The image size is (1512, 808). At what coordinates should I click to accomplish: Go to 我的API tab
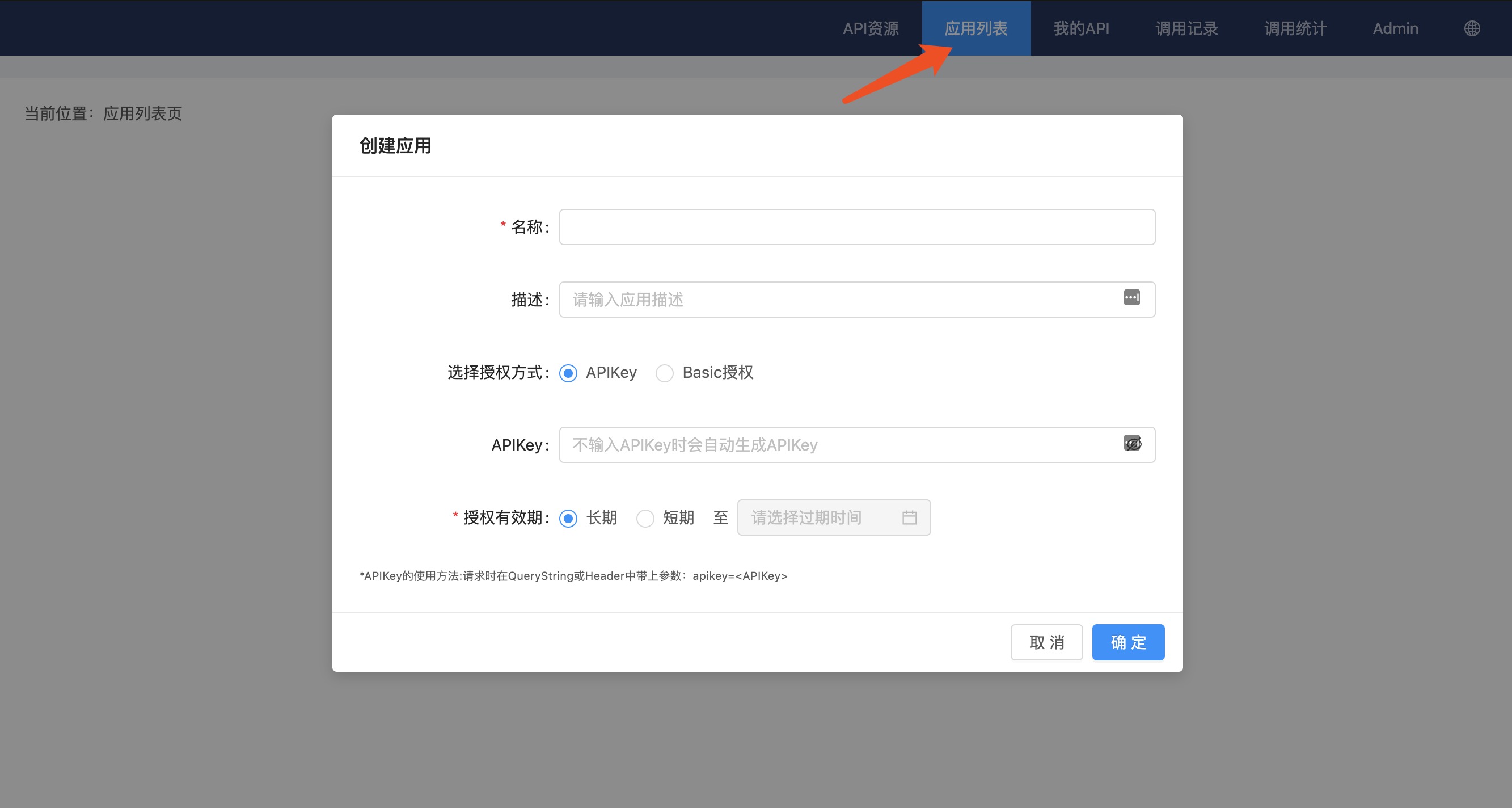[x=1081, y=28]
